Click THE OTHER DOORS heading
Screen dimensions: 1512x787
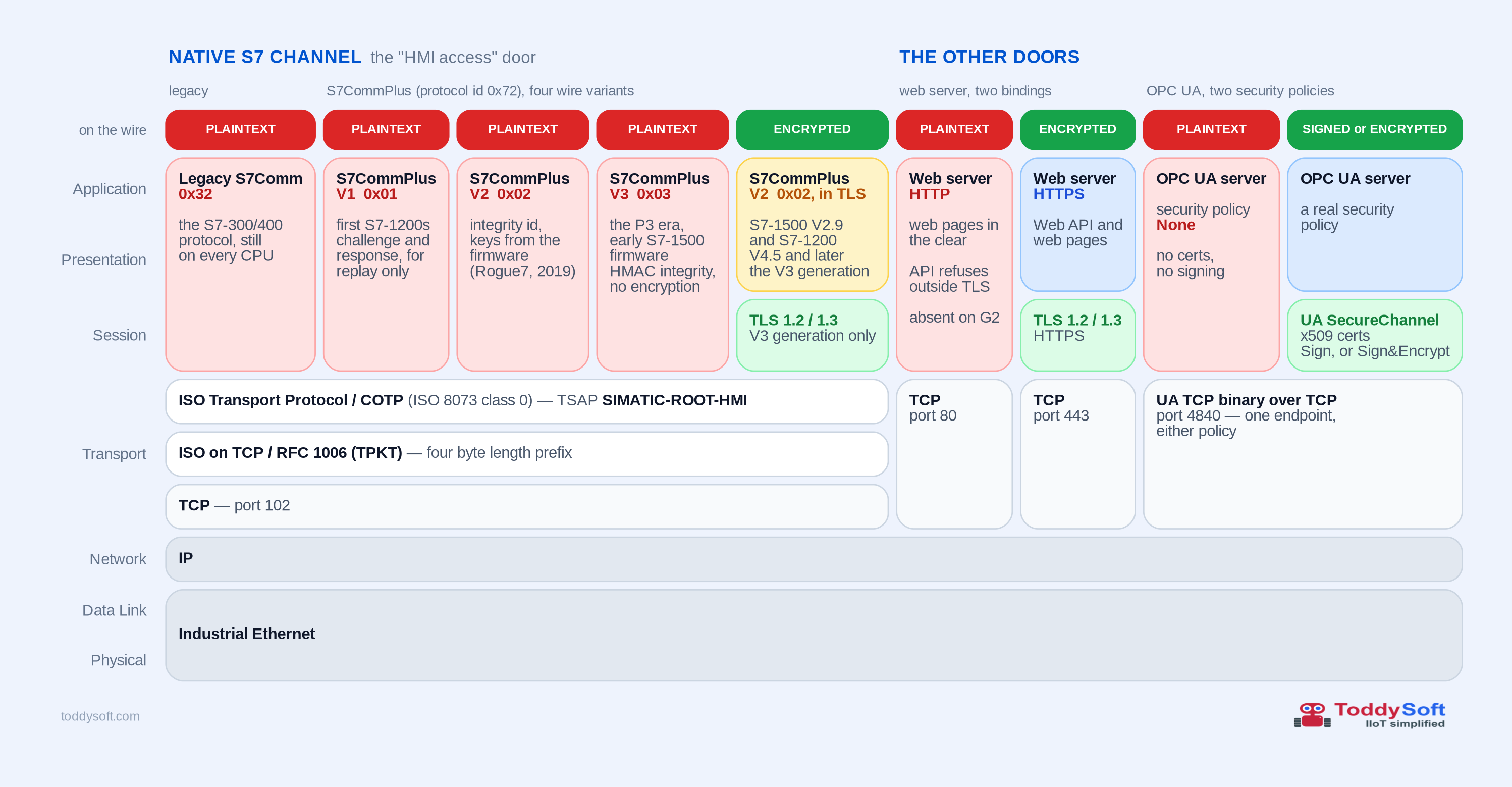989,57
